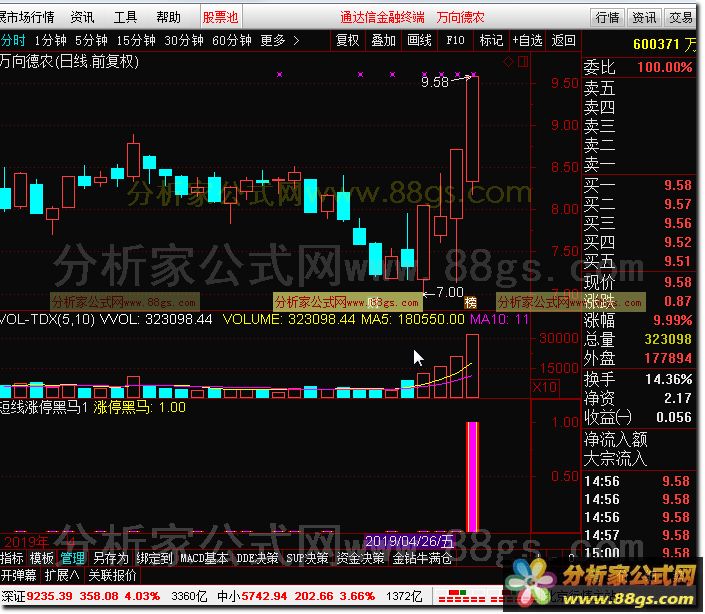Click the 换手 14.36% value
The width and height of the screenshot is (705, 614).
(669, 379)
